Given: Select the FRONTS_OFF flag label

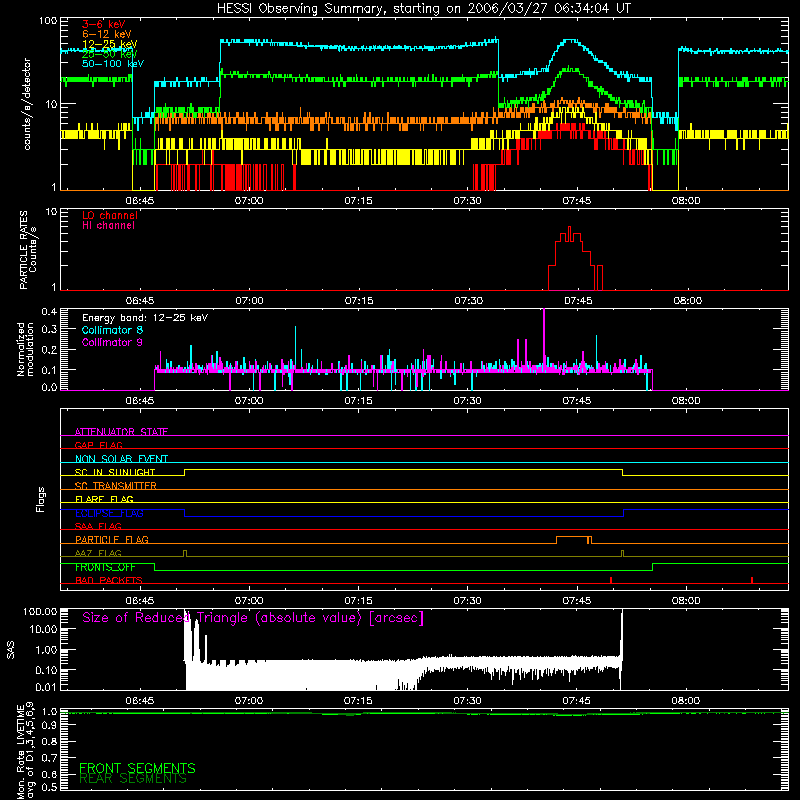Looking at the screenshot, I should [105, 567].
